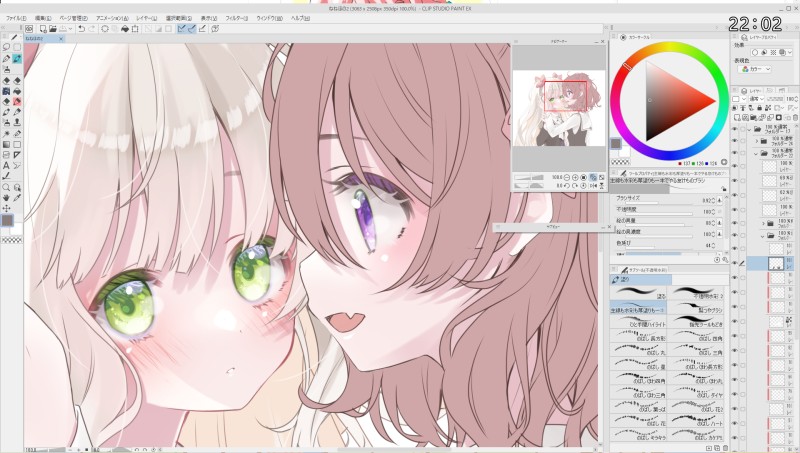Switch to the ねねほのと canvas tab
Viewport: 800px width, 453px height.
(43, 38)
